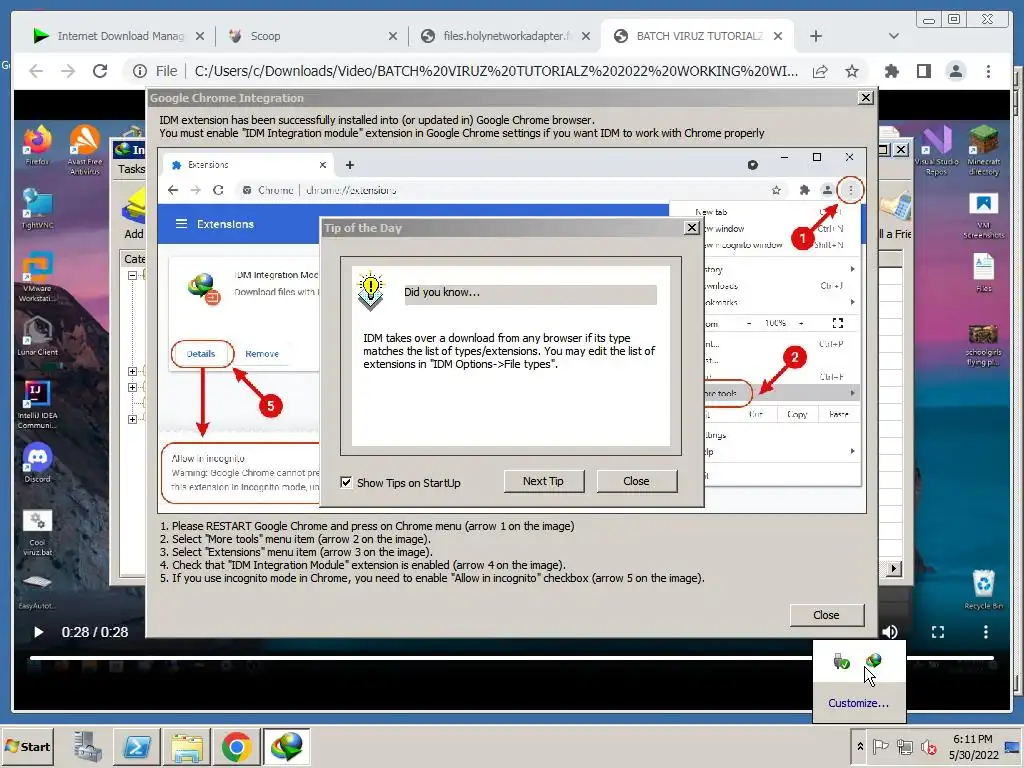
Task: Open Server Manager from taskbar
Action: 88,746
